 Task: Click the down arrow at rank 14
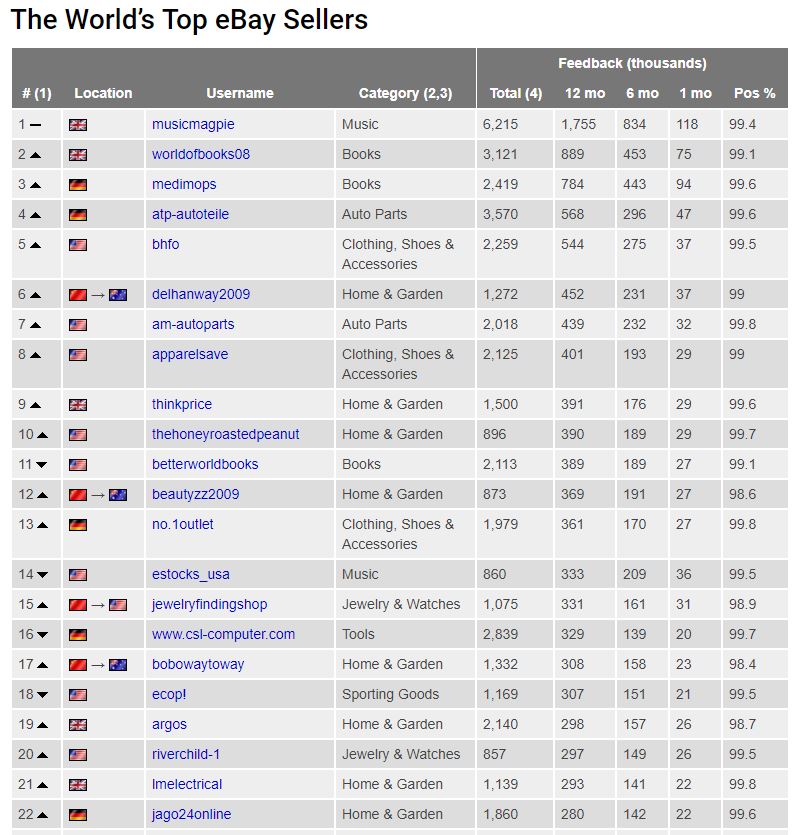pos(42,575)
